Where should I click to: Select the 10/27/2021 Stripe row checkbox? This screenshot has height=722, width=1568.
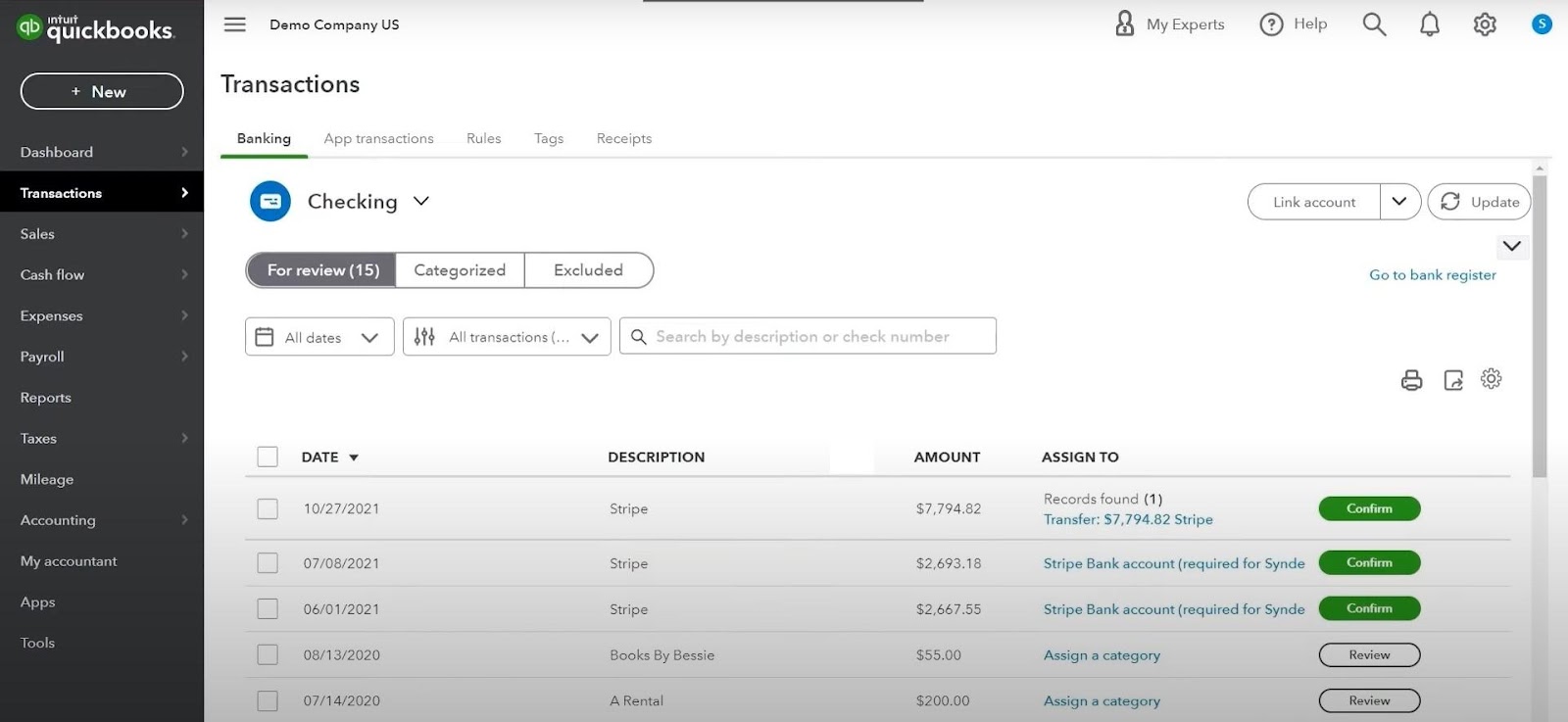click(x=268, y=508)
